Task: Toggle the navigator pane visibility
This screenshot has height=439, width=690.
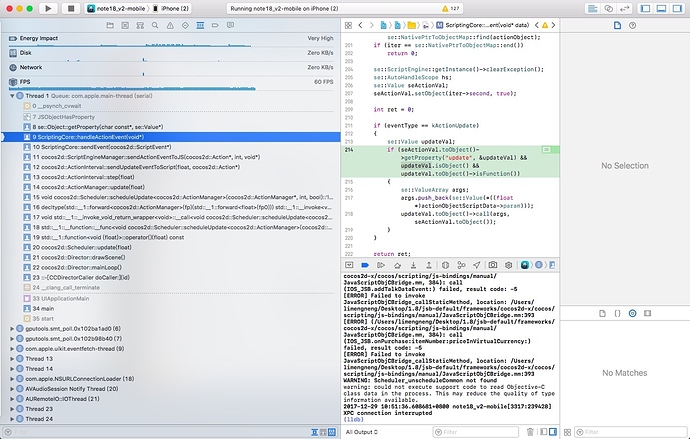Action: [645, 8]
